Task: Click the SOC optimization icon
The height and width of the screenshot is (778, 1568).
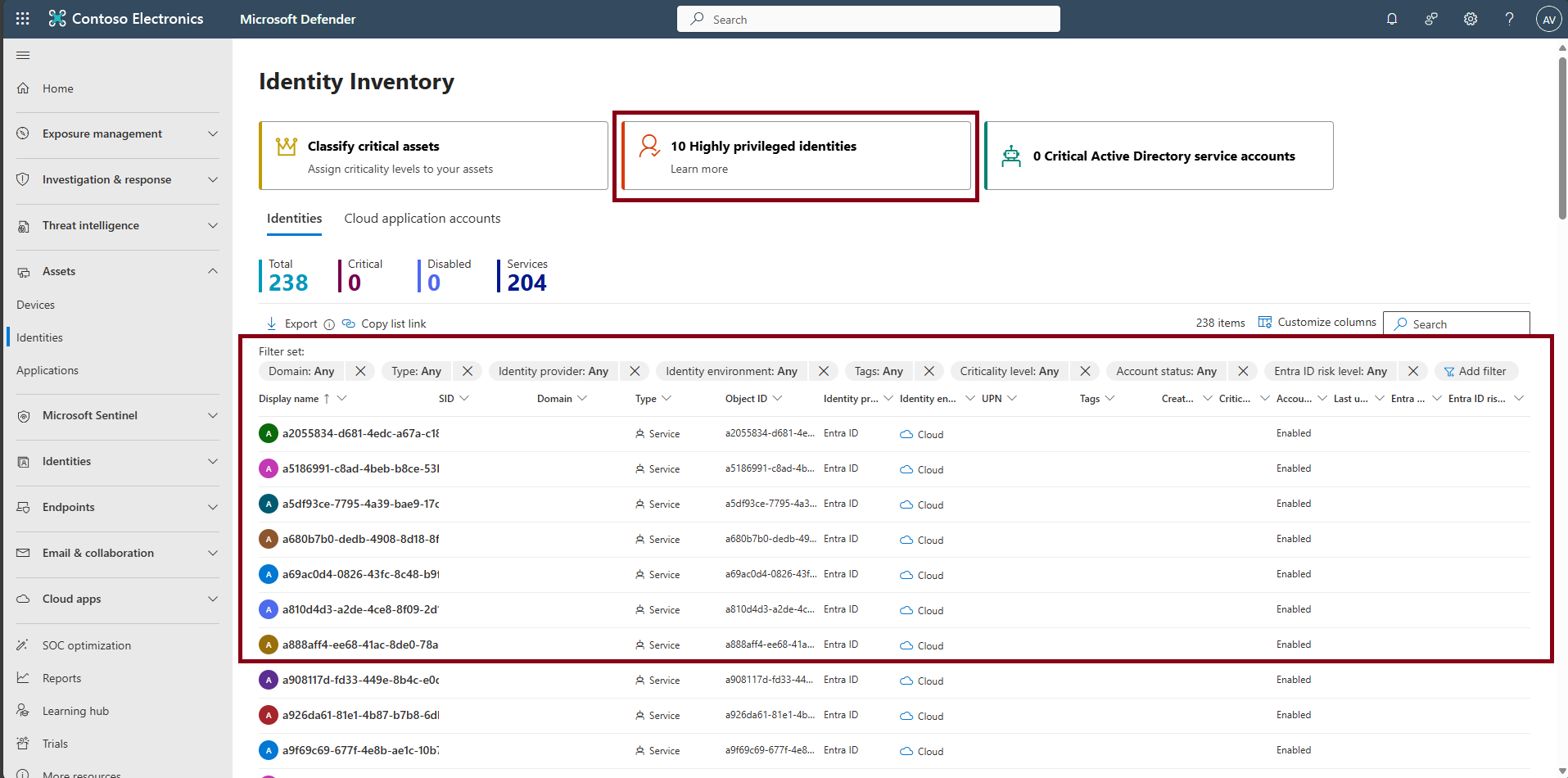Action: pyautogui.click(x=23, y=645)
